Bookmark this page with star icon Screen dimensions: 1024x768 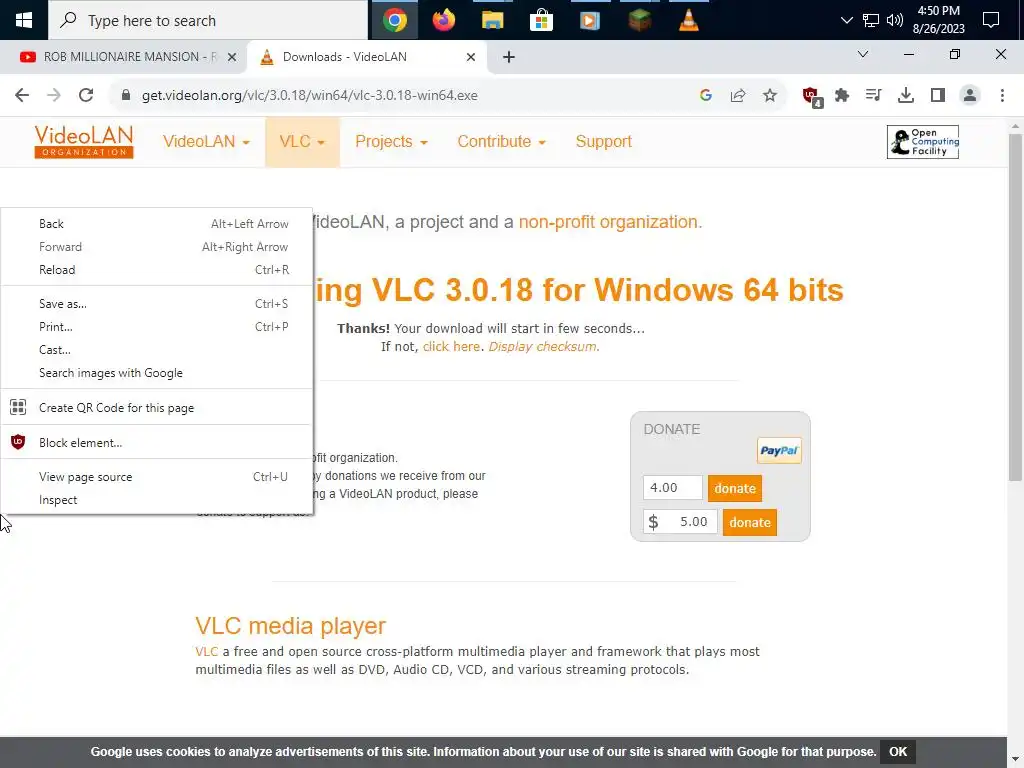point(770,95)
